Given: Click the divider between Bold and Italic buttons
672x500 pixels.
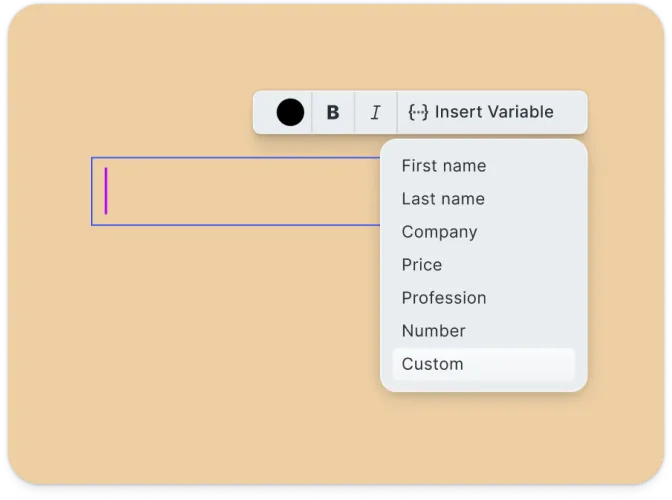Looking at the screenshot, I should [355, 112].
